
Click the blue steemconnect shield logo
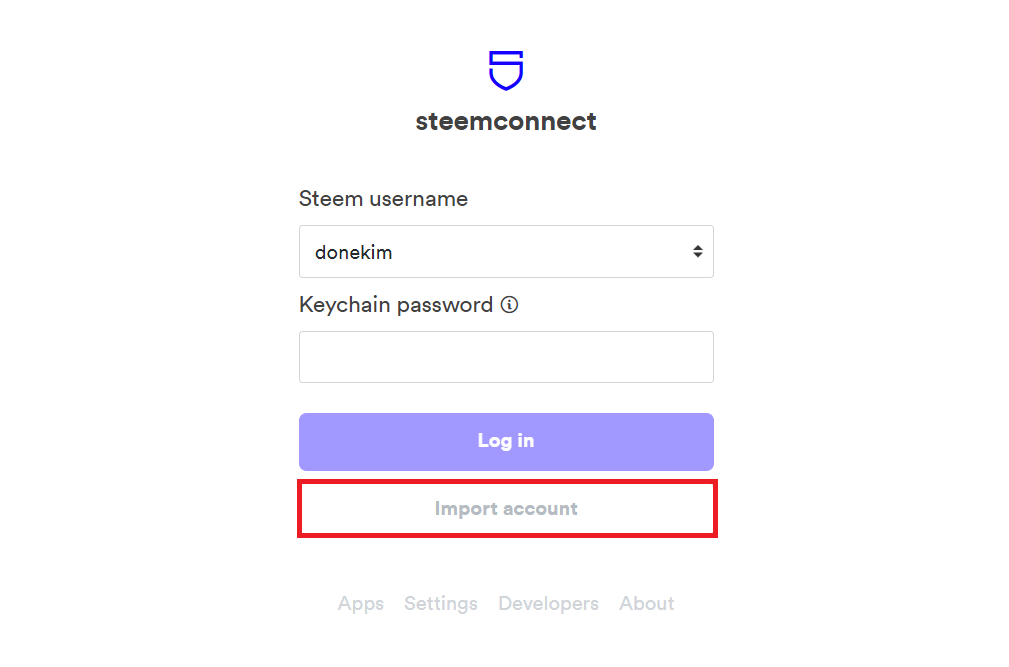506,71
